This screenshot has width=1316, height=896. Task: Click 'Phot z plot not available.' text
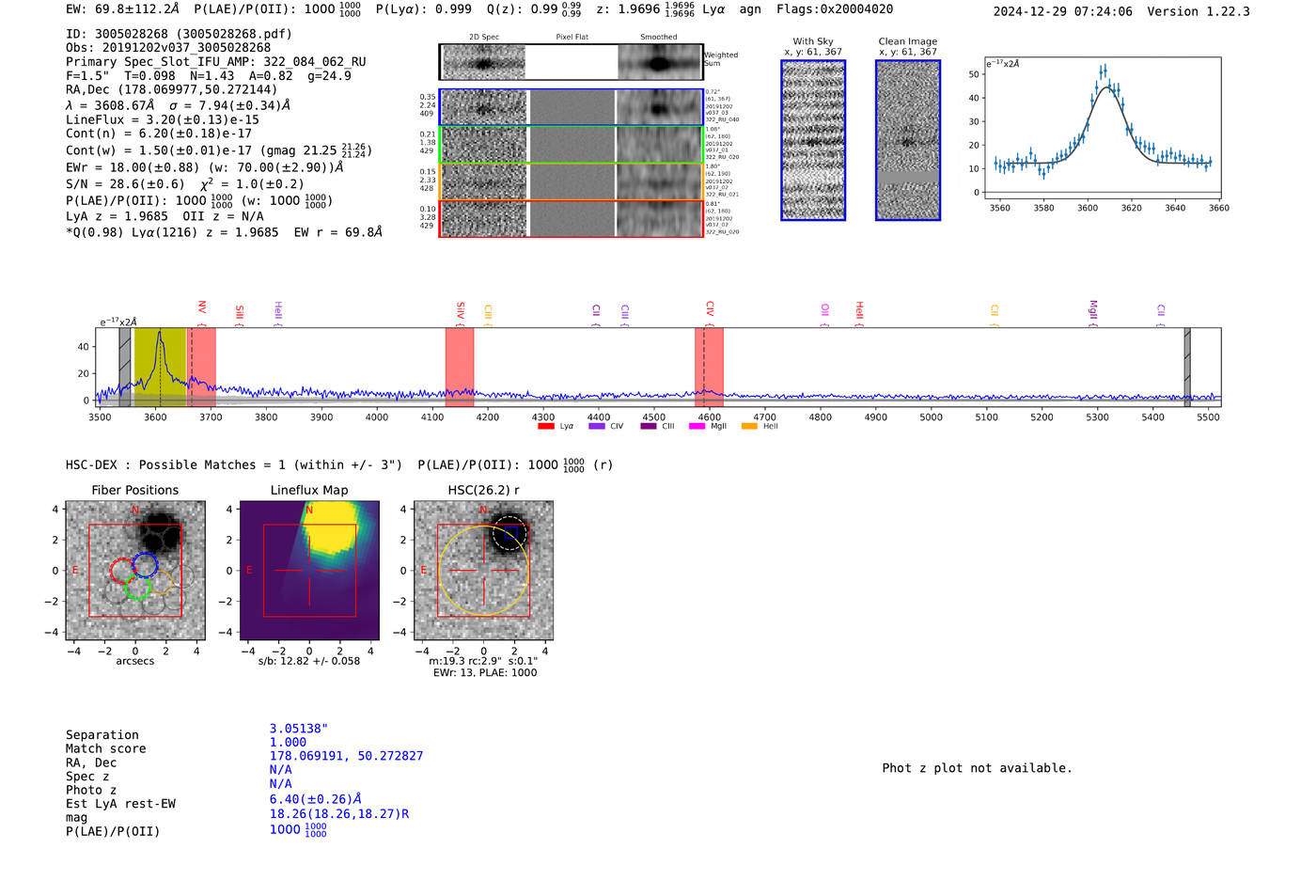(977, 768)
